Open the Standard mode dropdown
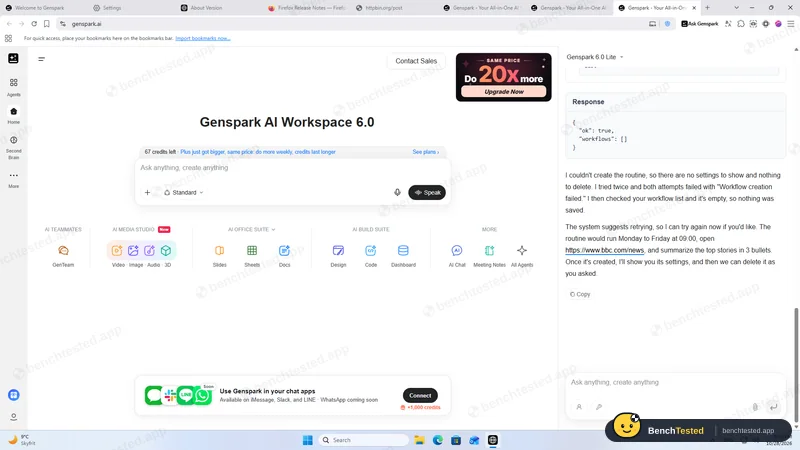 click(184, 192)
